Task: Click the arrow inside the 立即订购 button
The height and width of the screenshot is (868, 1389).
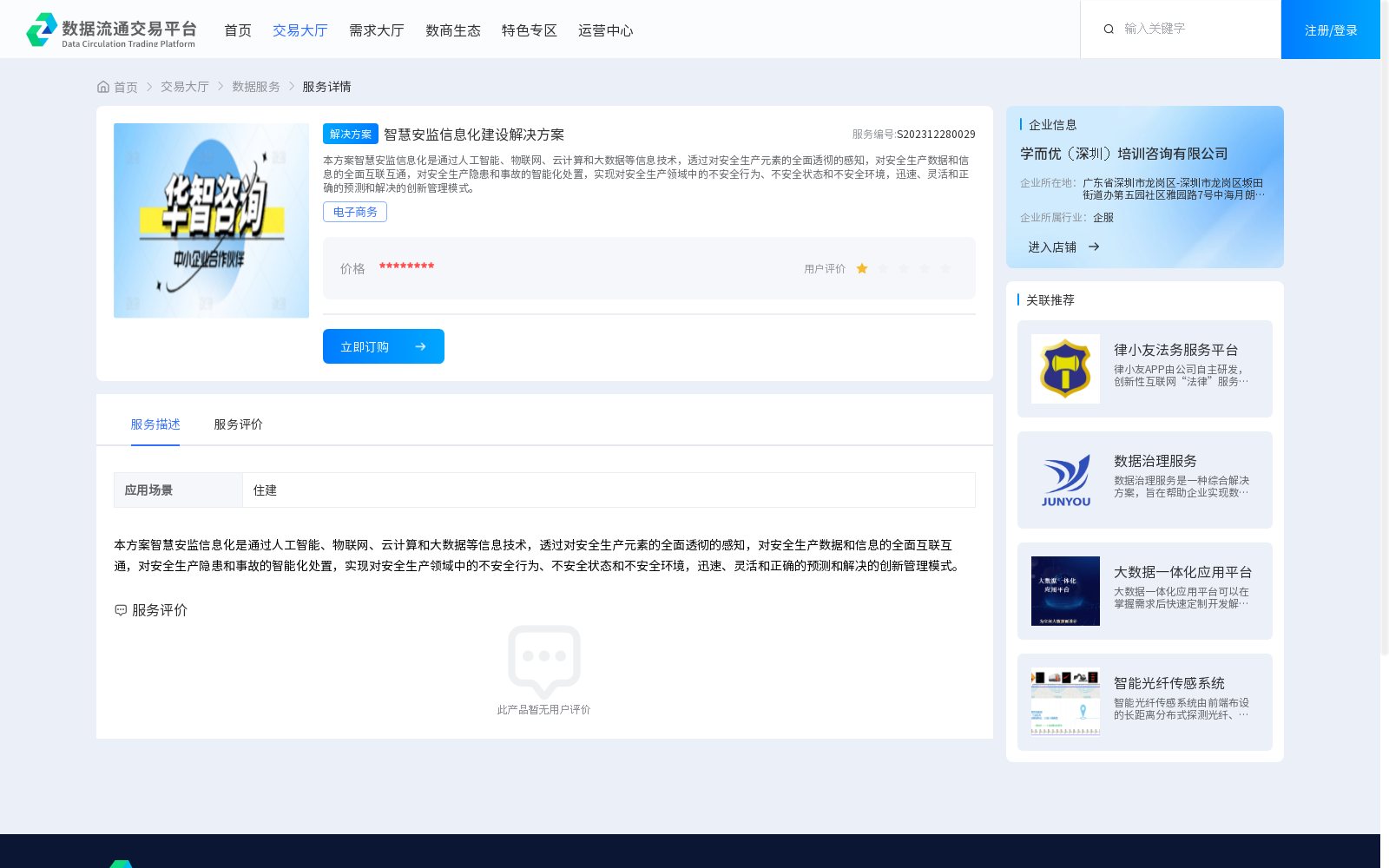Action: [x=420, y=346]
